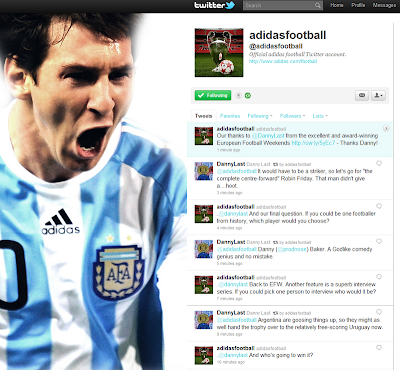Click the @adidasfootball handle under the heading
400x370 pixels.
pos(276,46)
